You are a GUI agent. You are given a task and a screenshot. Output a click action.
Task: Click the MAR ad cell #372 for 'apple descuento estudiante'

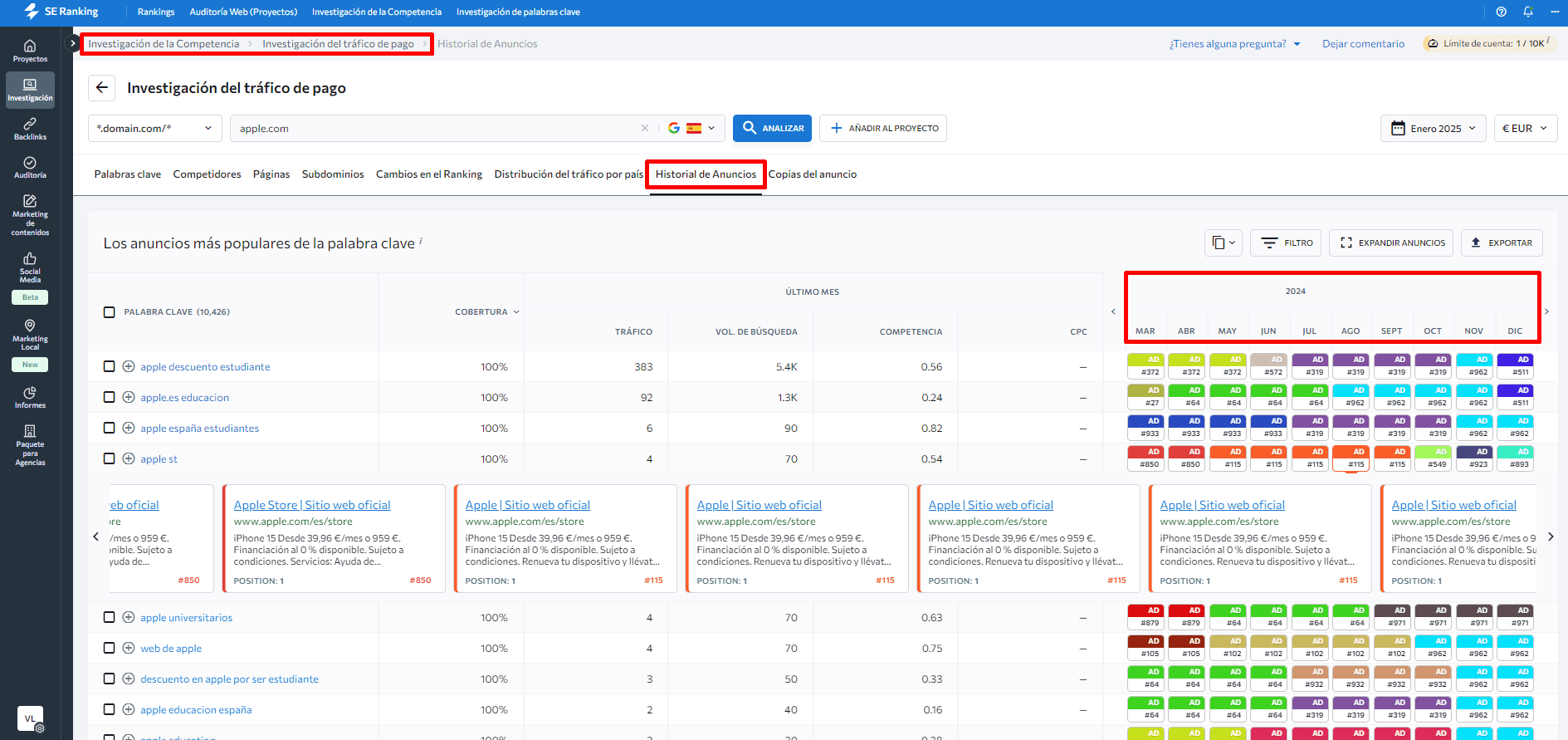pyautogui.click(x=1145, y=366)
